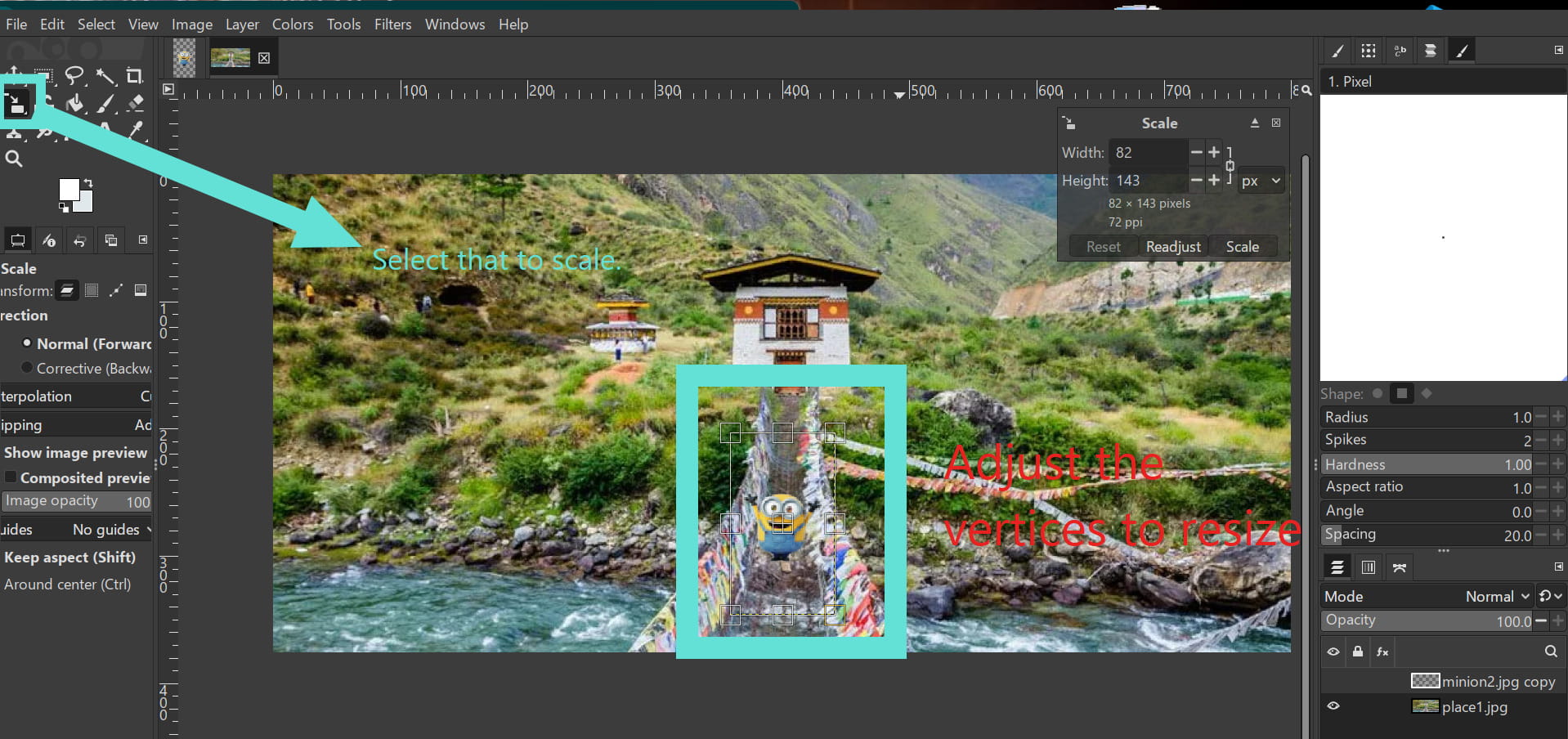Open the Select menu

pos(96,25)
